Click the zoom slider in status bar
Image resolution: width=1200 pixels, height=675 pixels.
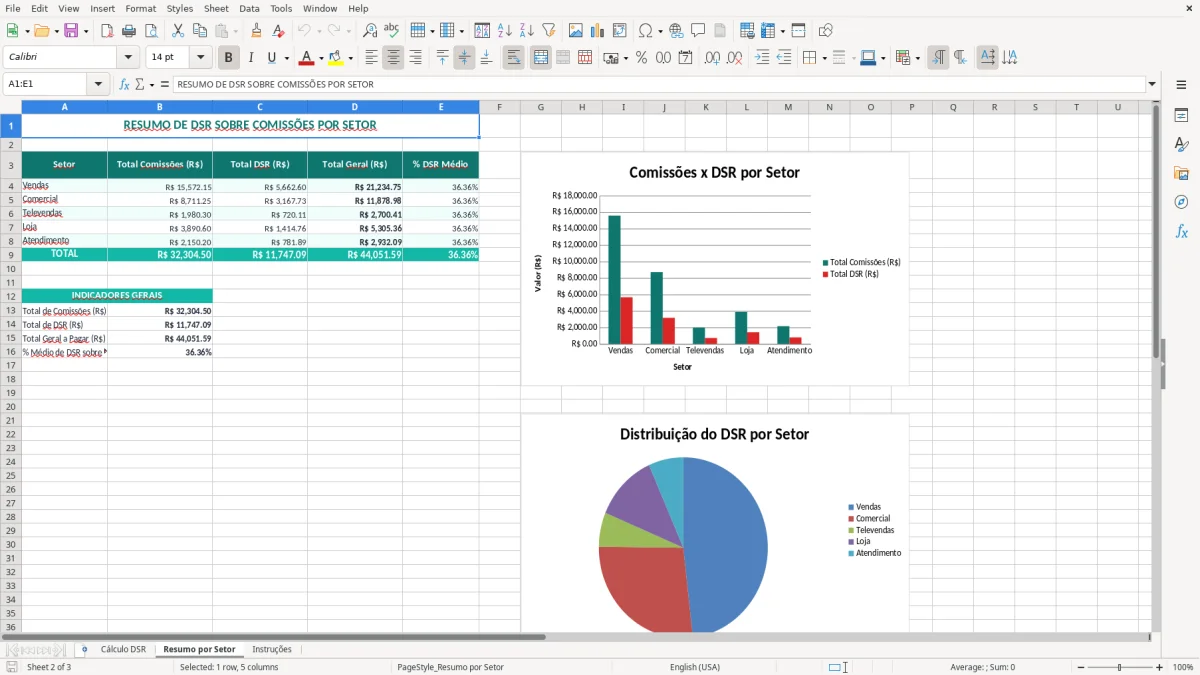pyautogui.click(x=1119, y=667)
